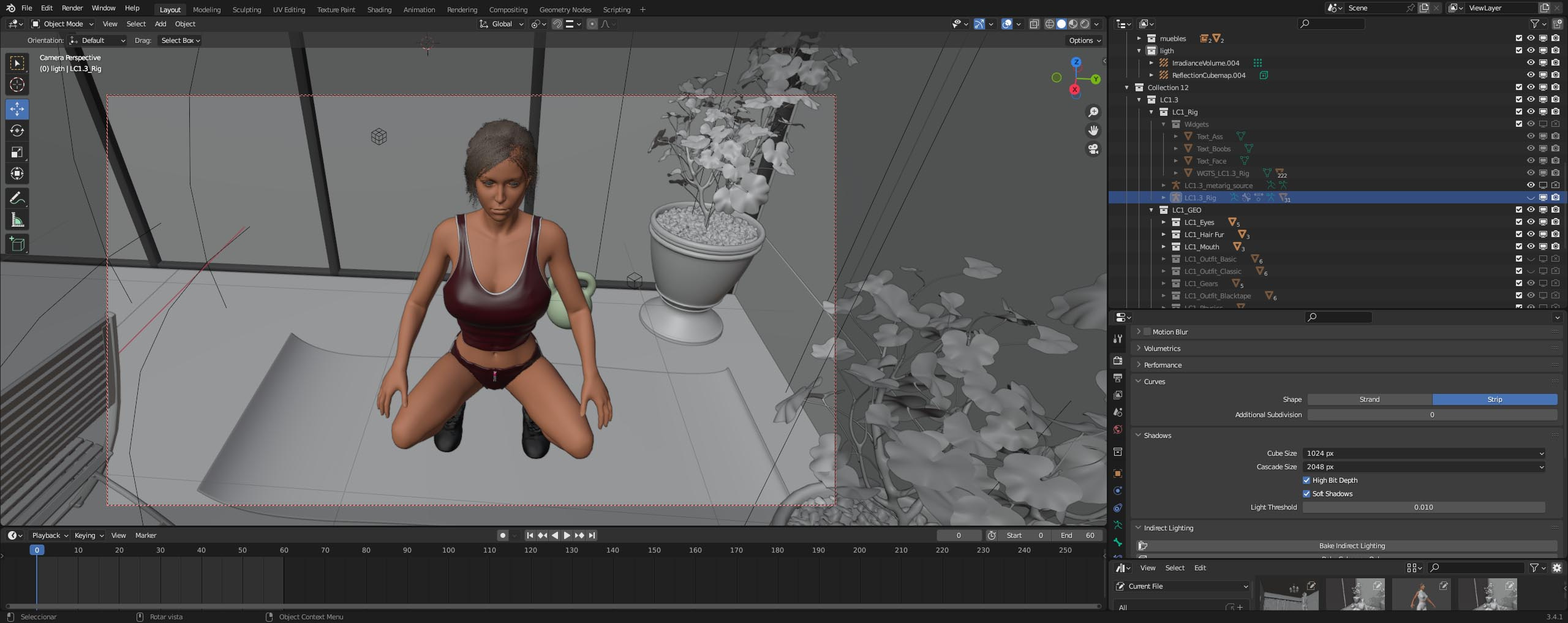1568x623 pixels.
Task: Select the Annotate pencil tool
Action: [17, 198]
